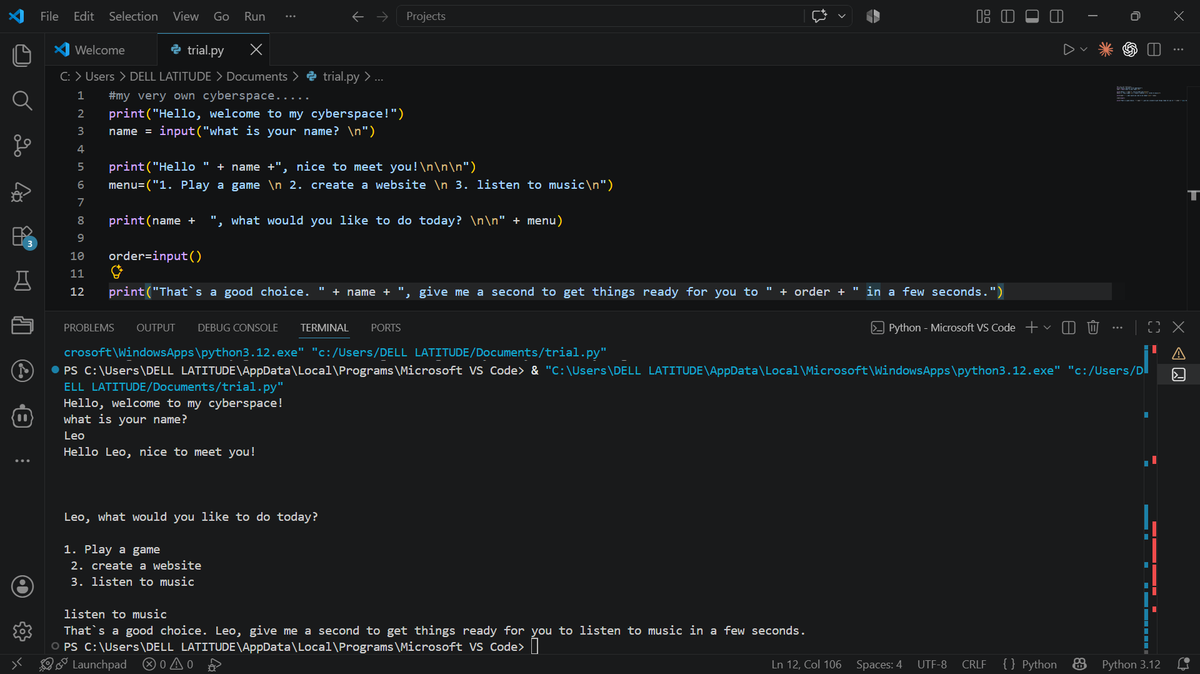1200x674 pixels.
Task: Select Python 3.12 interpreter in status bar
Action: [1131, 664]
